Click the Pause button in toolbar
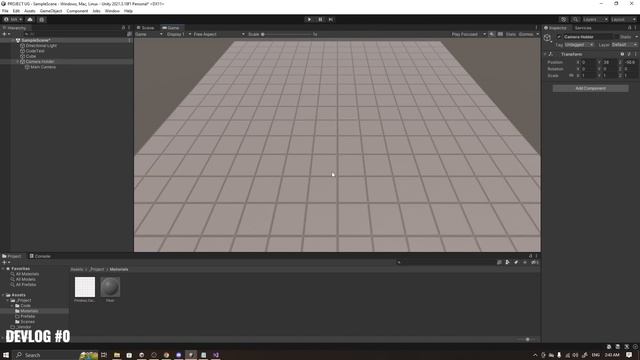Screen dimensions: 640x360 click(320, 19)
